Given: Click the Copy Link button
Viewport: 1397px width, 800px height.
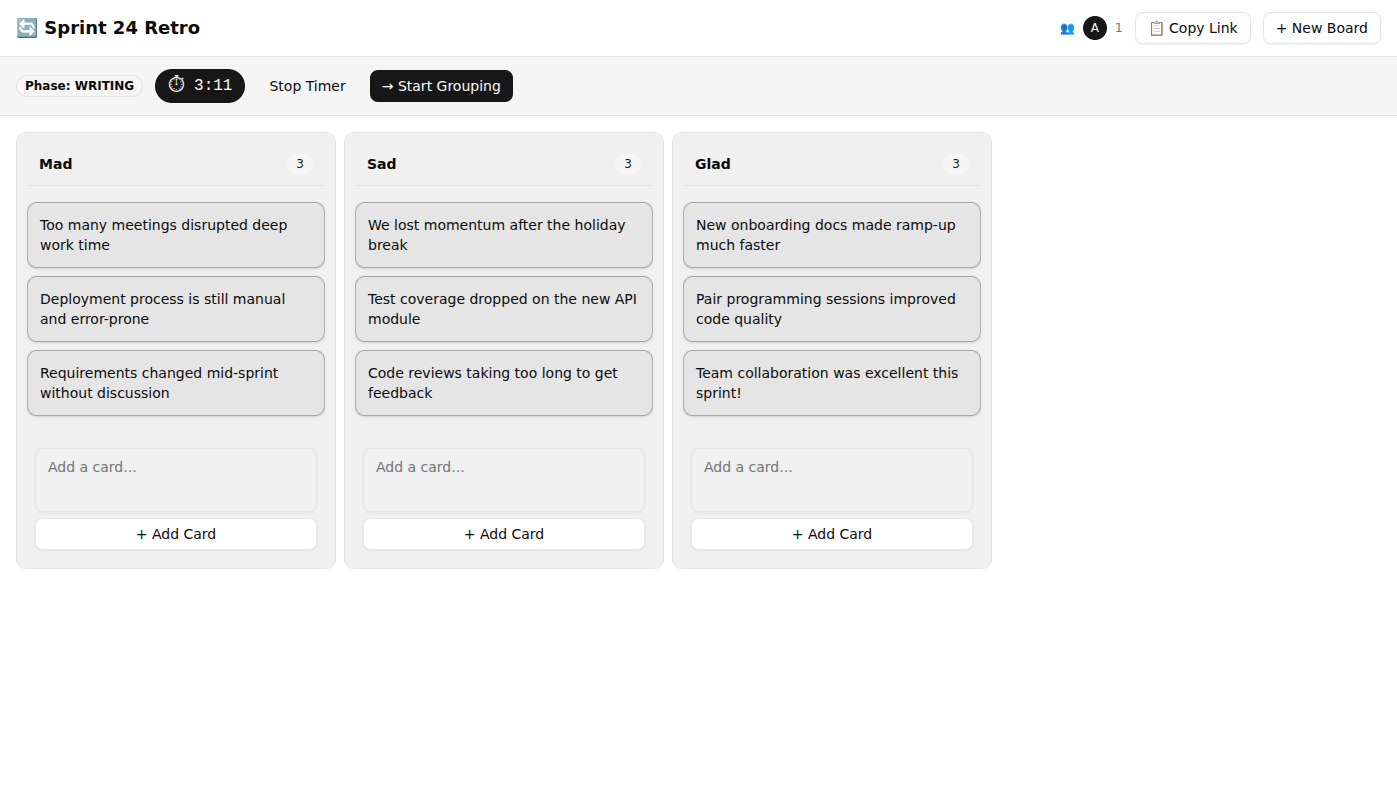Looking at the screenshot, I should [1192, 28].
